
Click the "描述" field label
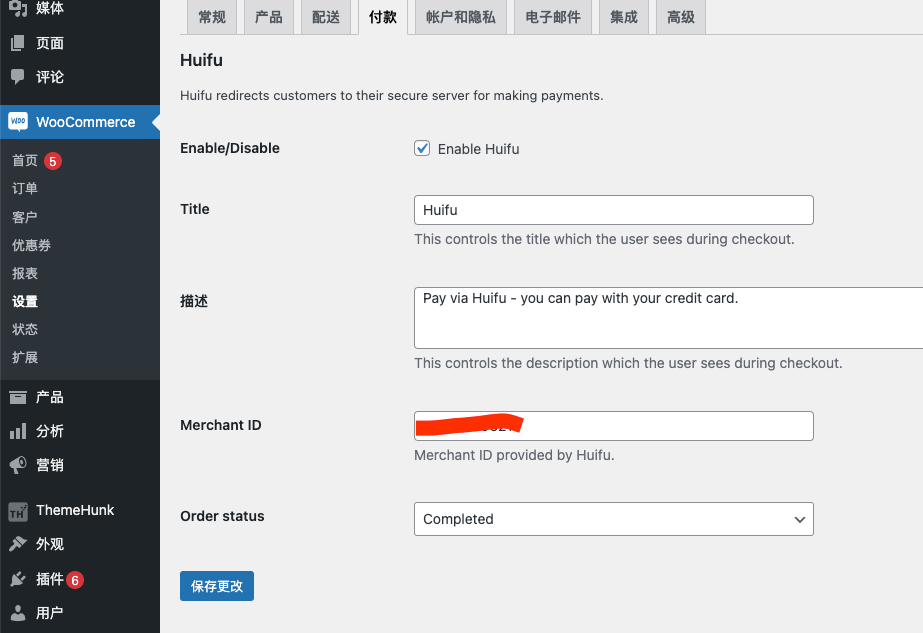[x=194, y=301]
